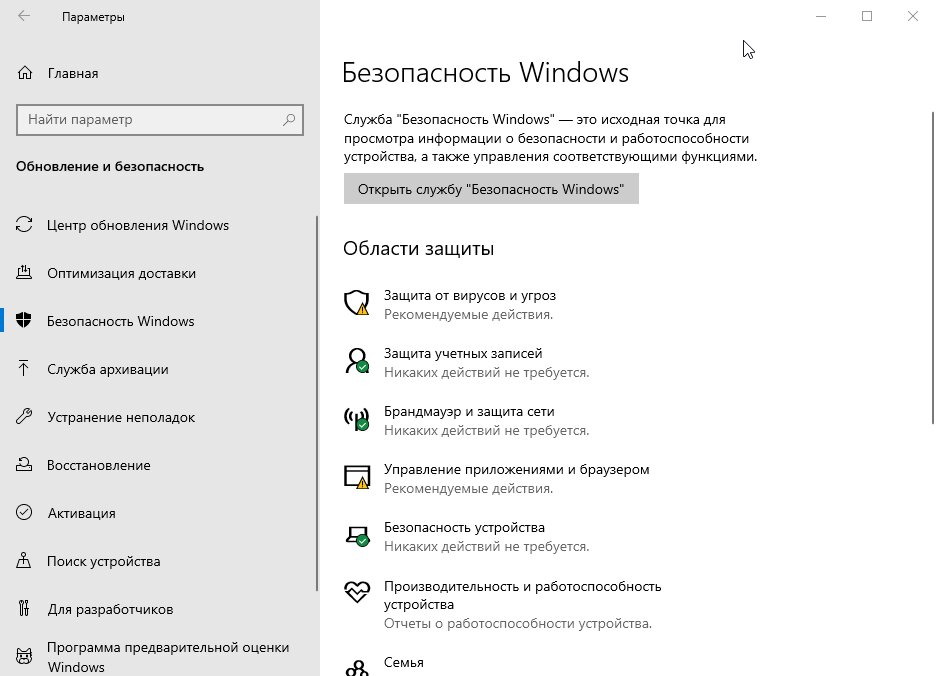
Task: Click the wrench icon for Устранение неполадок
Action: (24, 416)
